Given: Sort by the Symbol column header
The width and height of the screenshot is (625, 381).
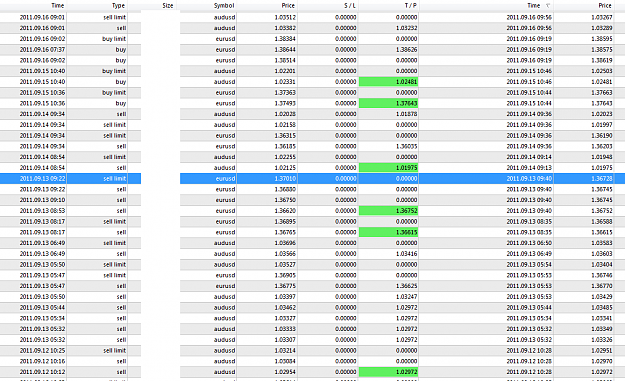Looking at the screenshot, I should [224, 6].
